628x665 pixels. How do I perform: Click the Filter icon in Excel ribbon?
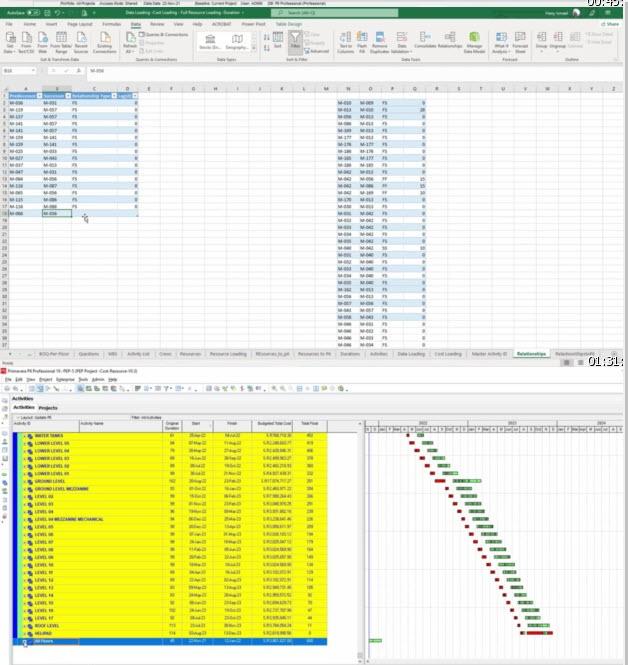click(295, 42)
